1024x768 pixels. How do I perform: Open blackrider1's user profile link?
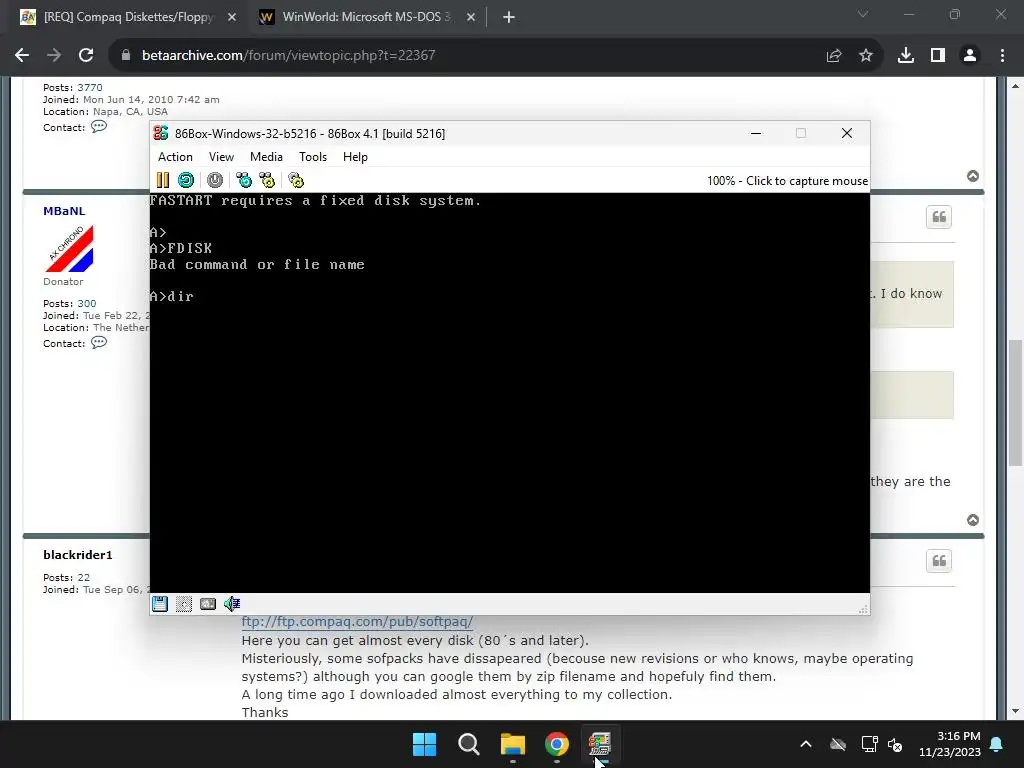pos(78,554)
